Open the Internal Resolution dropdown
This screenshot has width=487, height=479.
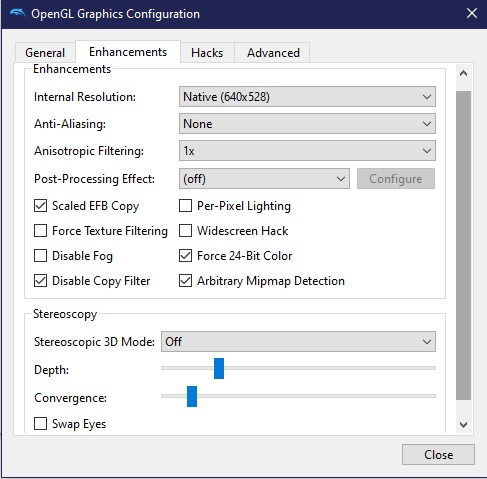[x=307, y=97]
